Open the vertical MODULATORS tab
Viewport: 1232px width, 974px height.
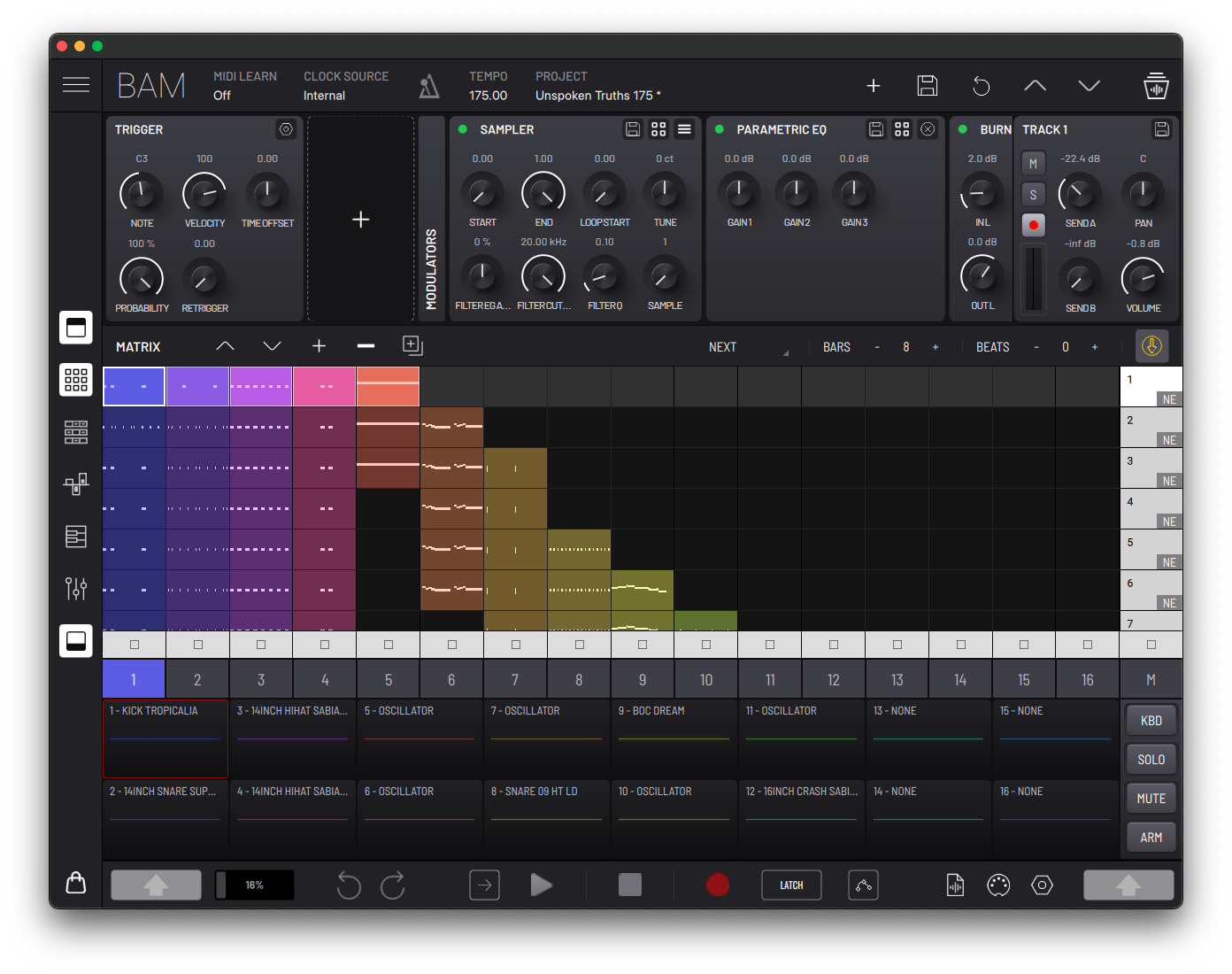(x=432, y=219)
